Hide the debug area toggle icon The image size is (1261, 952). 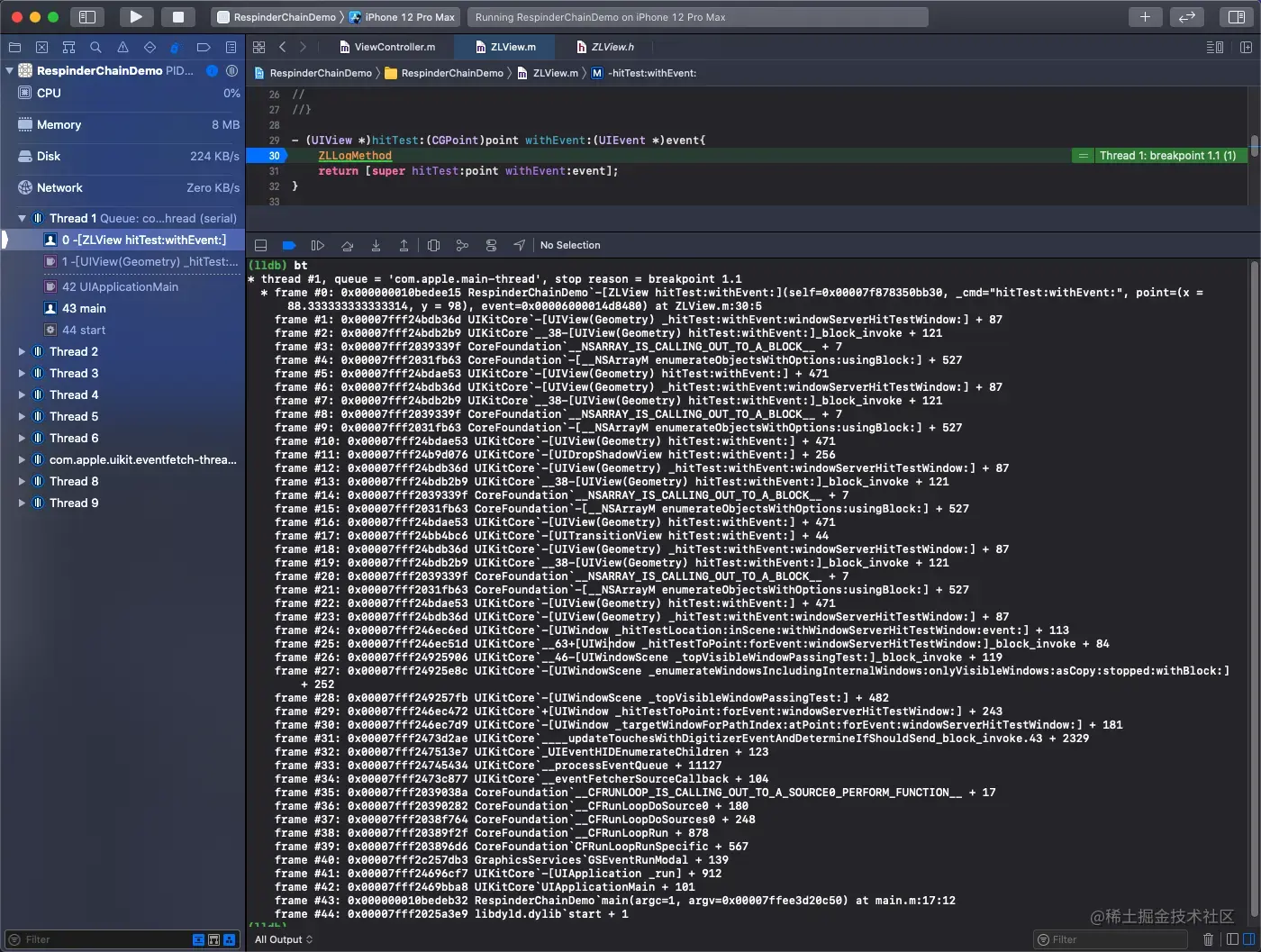tap(260, 245)
